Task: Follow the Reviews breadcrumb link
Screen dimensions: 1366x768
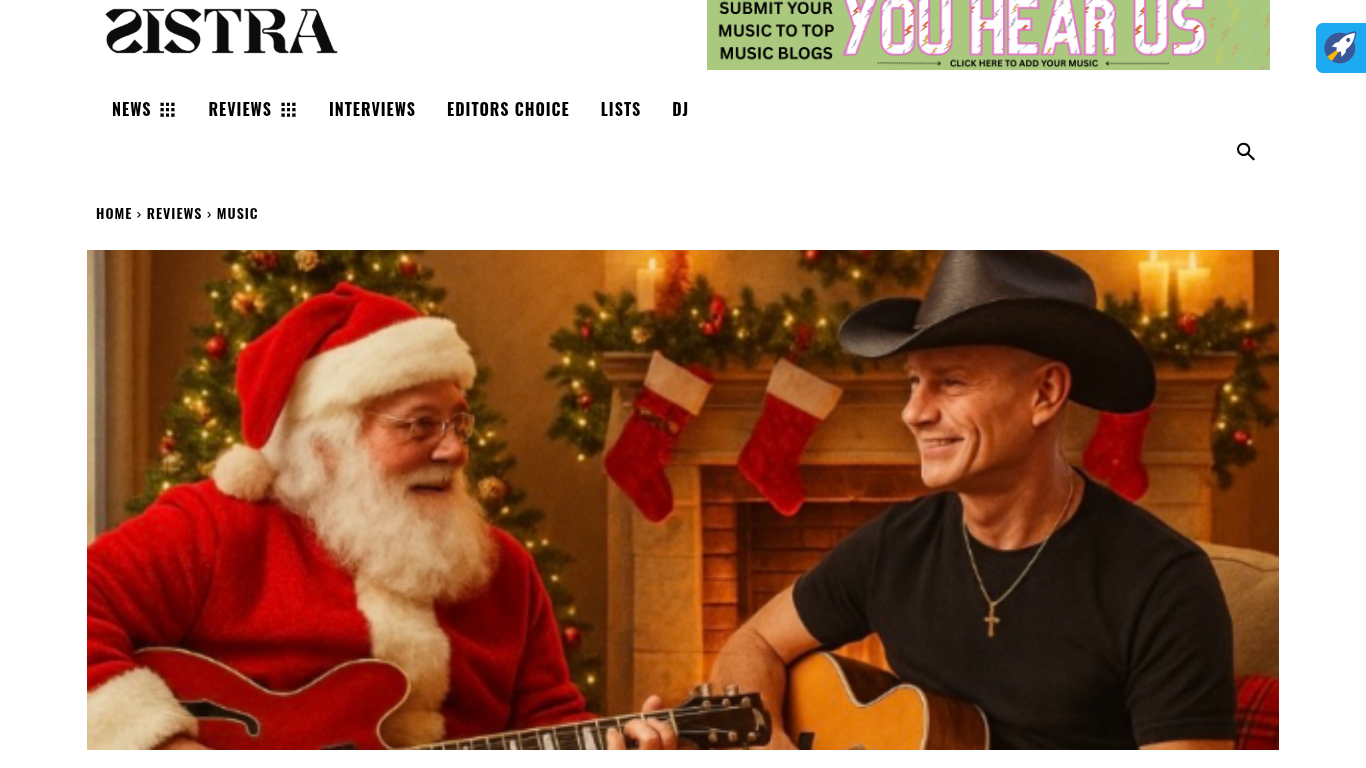Action: point(174,213)
